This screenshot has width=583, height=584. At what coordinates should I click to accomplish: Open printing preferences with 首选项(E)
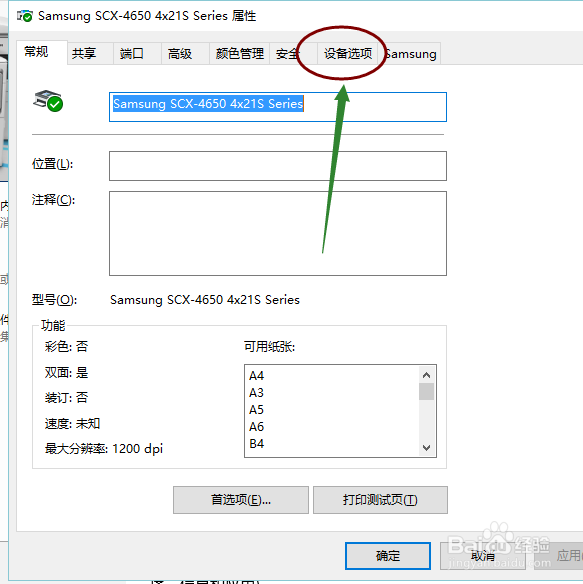(x=241, y=500)
